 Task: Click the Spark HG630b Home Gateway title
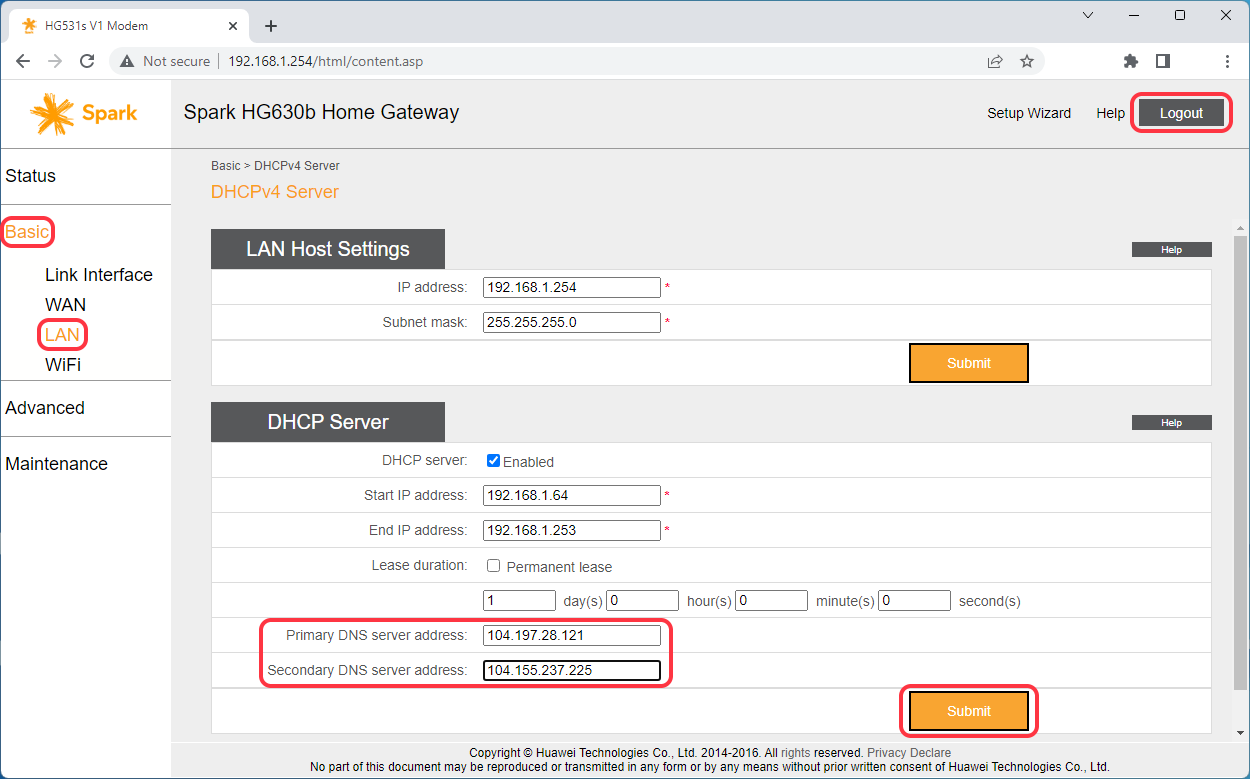point(321,112)
